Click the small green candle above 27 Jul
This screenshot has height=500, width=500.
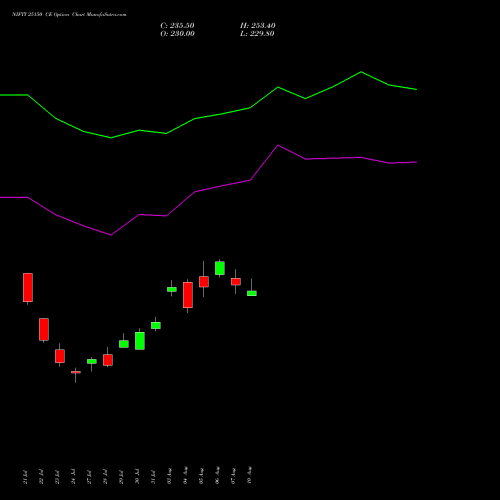(x=92, y=361)
